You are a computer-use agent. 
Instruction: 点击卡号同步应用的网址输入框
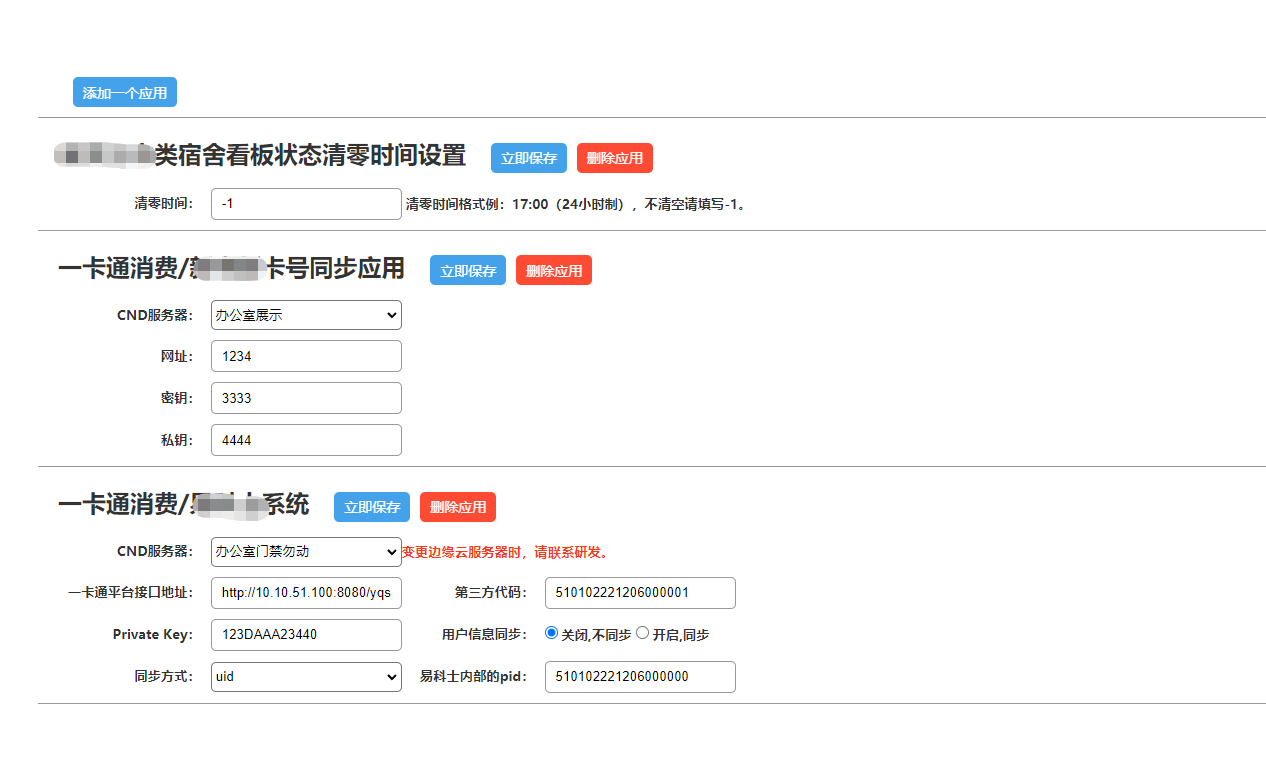point(306,356)
